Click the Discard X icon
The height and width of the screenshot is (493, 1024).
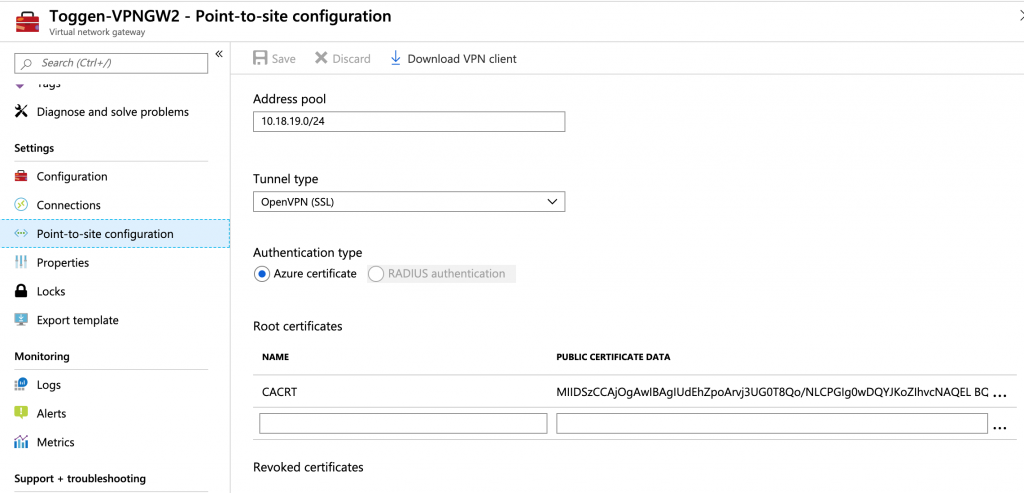[x=321, y=59]
